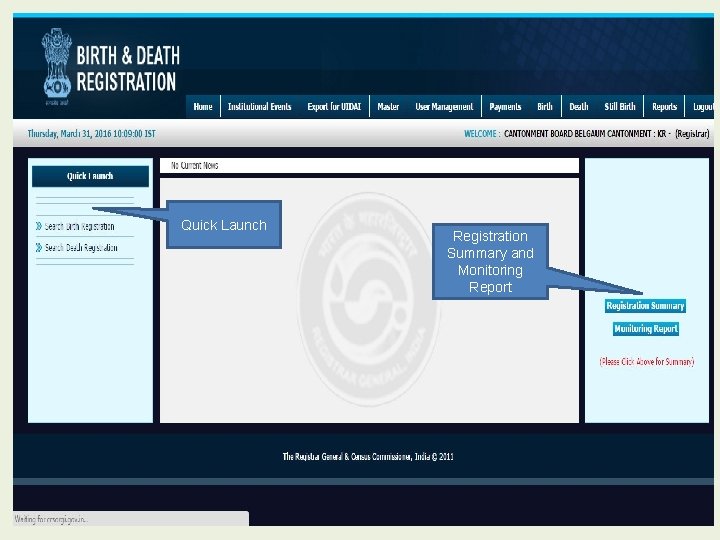This screenshot has width=720, height=540.
Task: Click the date and time text
Action: coord(91,134)
